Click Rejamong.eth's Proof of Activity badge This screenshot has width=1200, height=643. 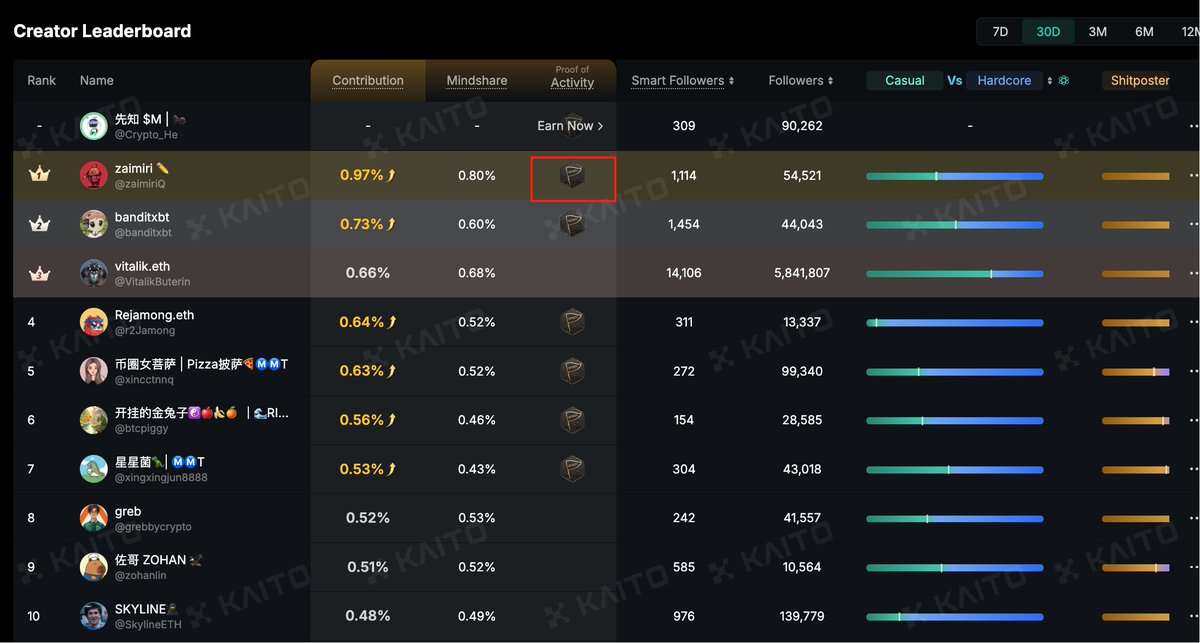pos(572,322)
